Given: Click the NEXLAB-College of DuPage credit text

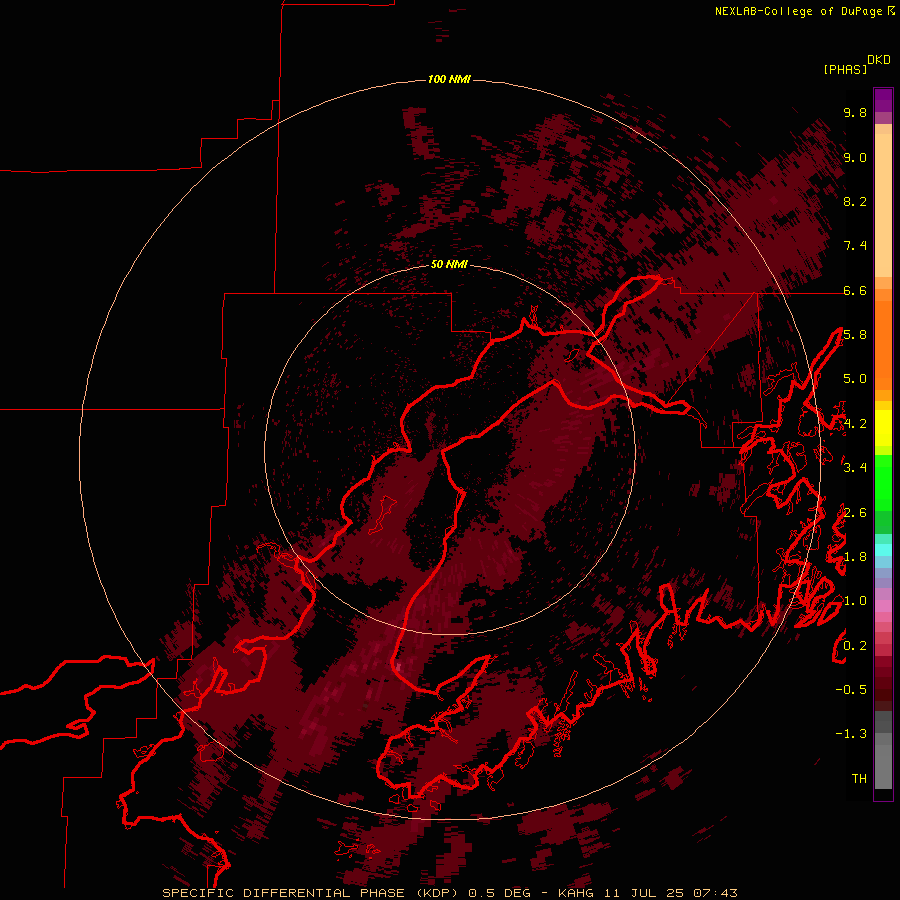Looking at the screenshot, I should click(801, 11).
